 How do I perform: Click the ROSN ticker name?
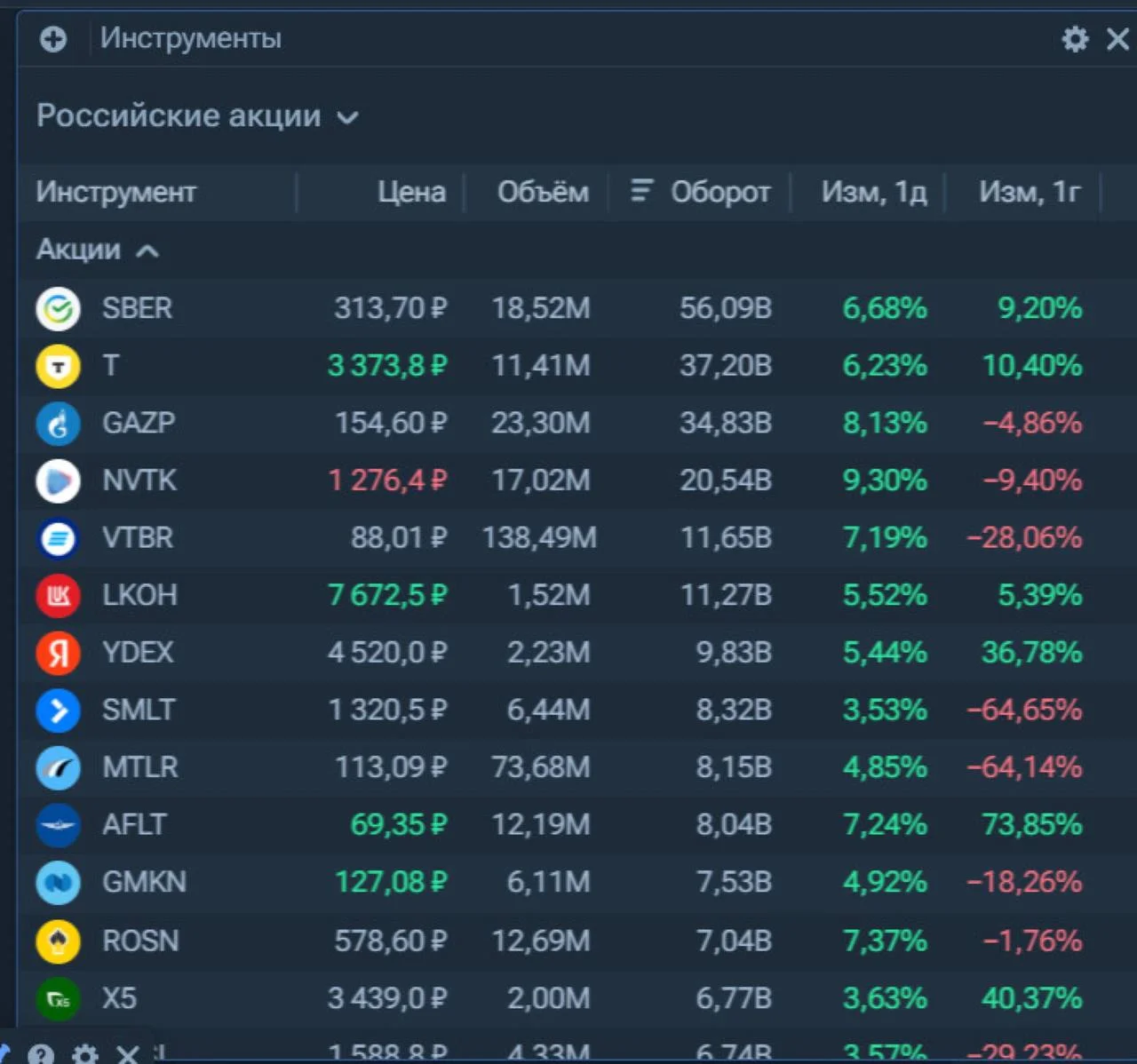click(x=140, y=941)
